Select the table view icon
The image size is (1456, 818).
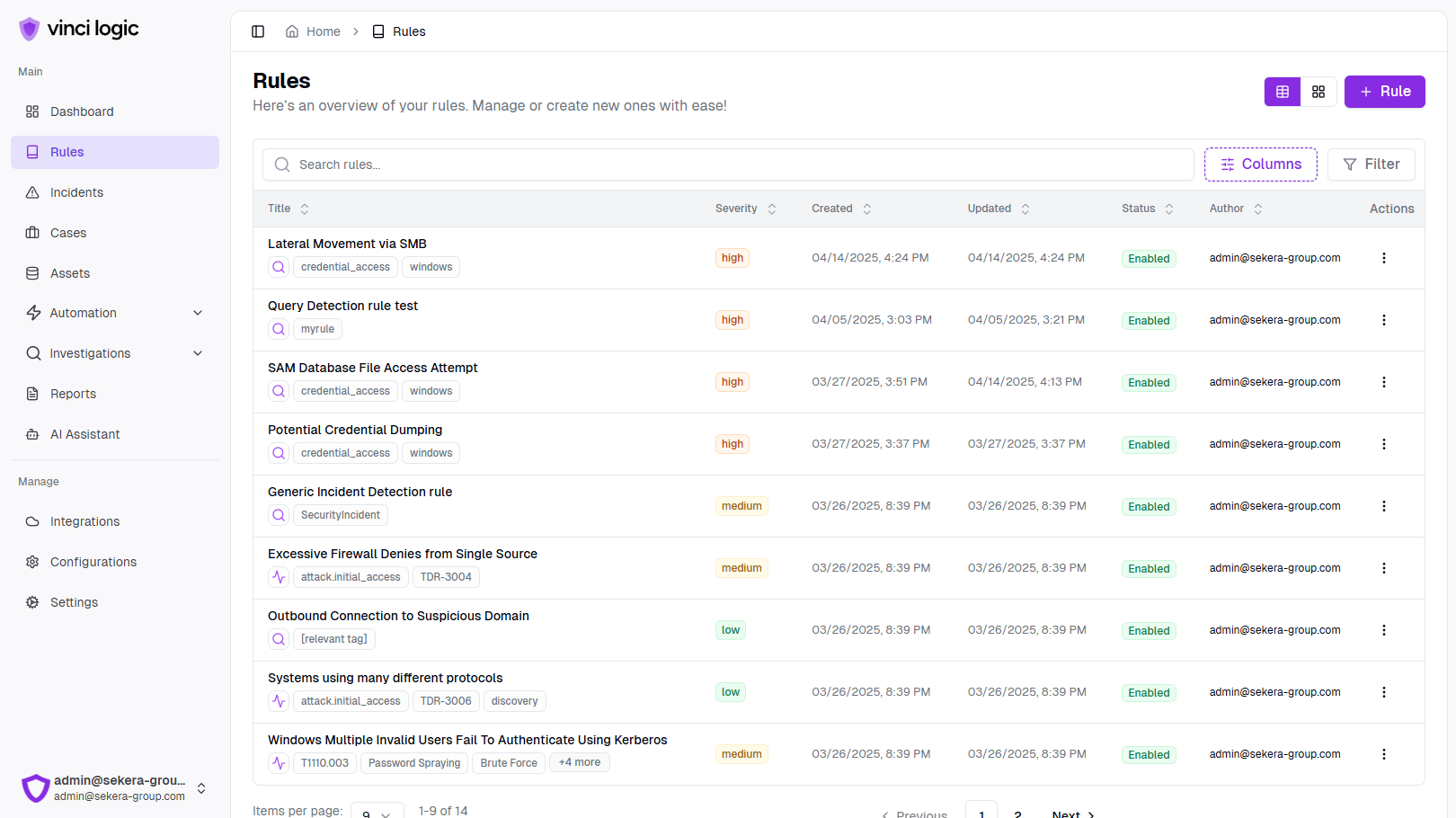coord(1282,91)
